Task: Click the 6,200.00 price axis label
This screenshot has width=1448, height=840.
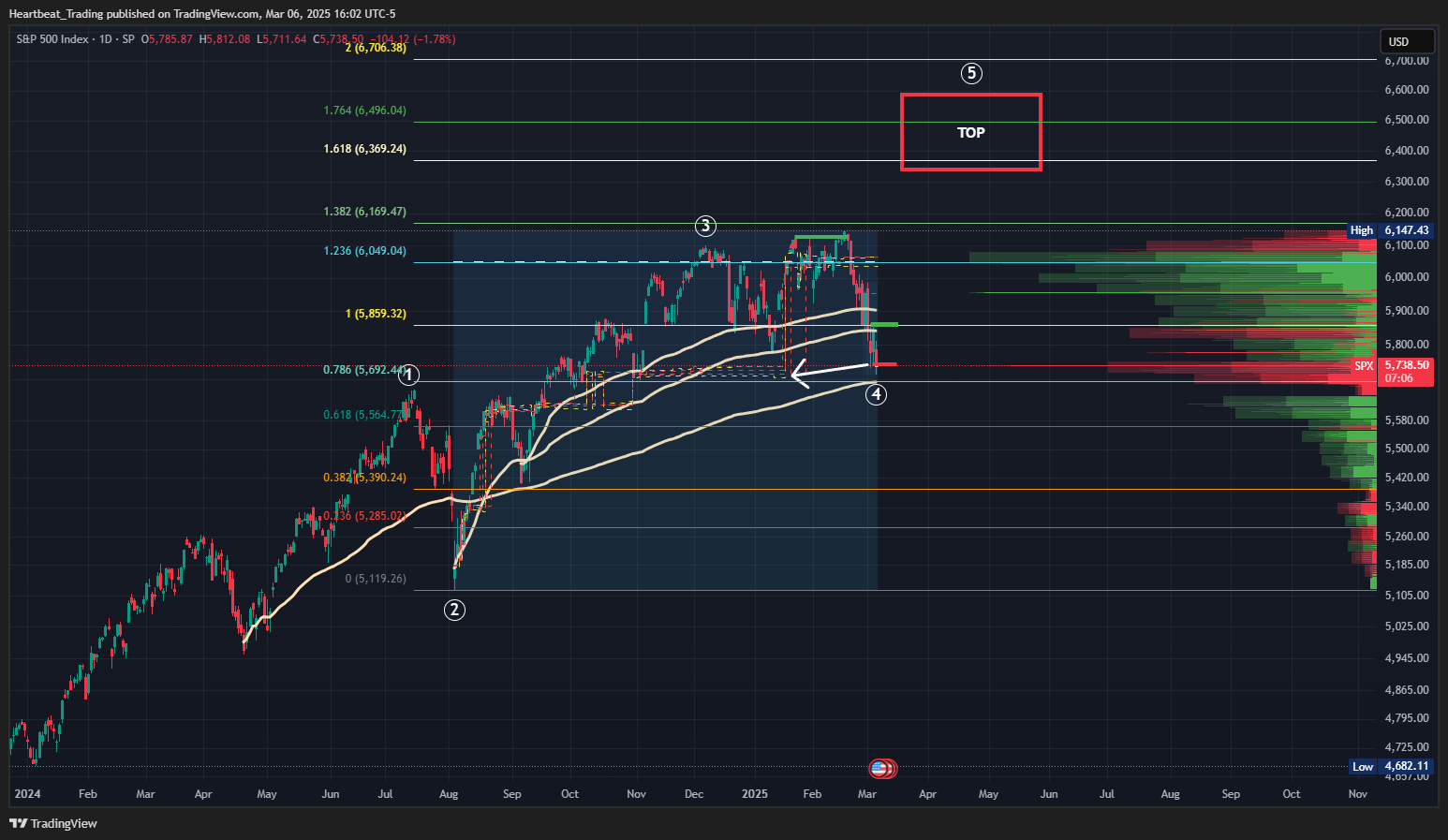Action: (1407, 213)
